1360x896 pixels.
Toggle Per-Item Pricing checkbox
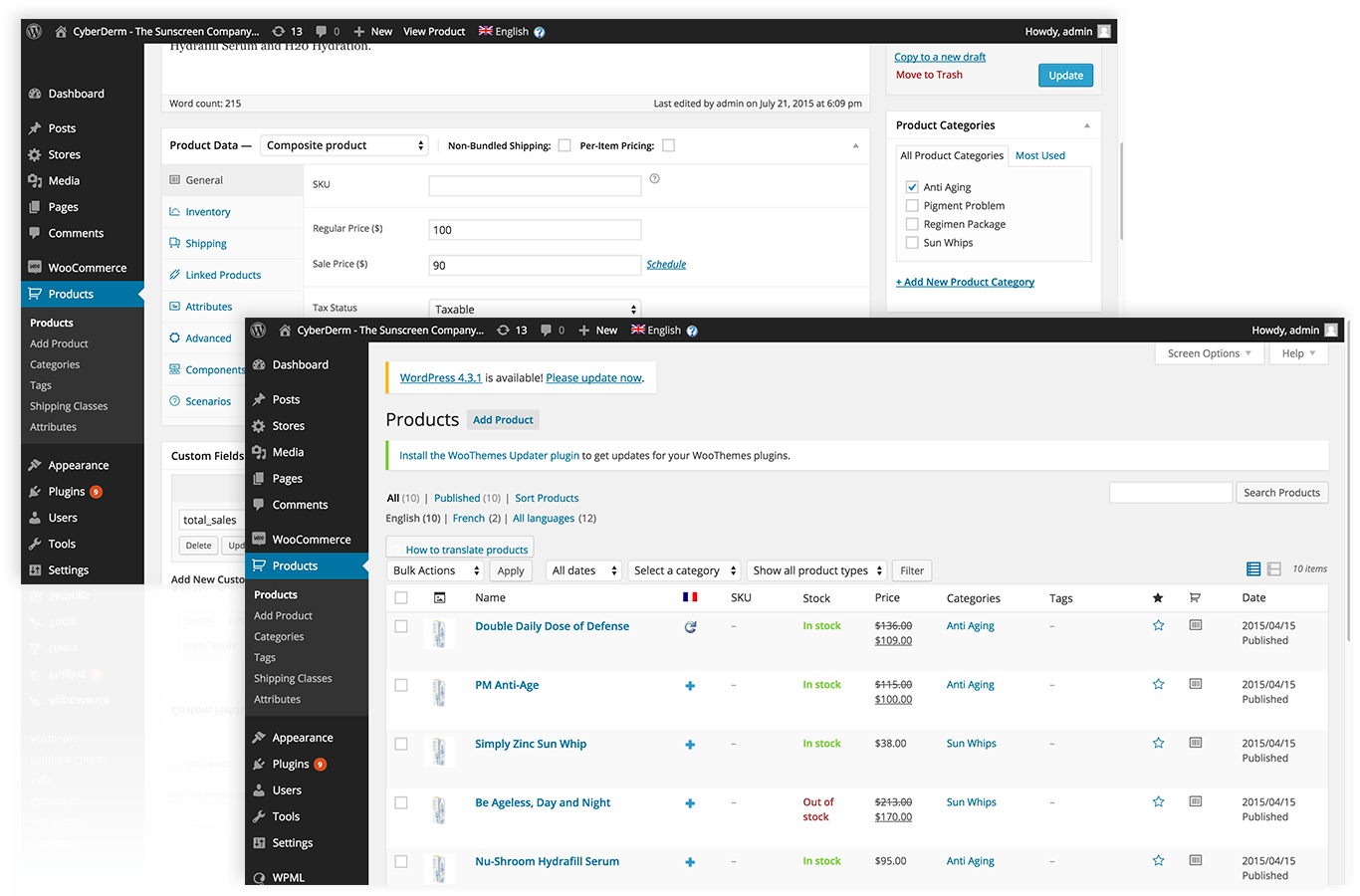(x=668, y=145)
